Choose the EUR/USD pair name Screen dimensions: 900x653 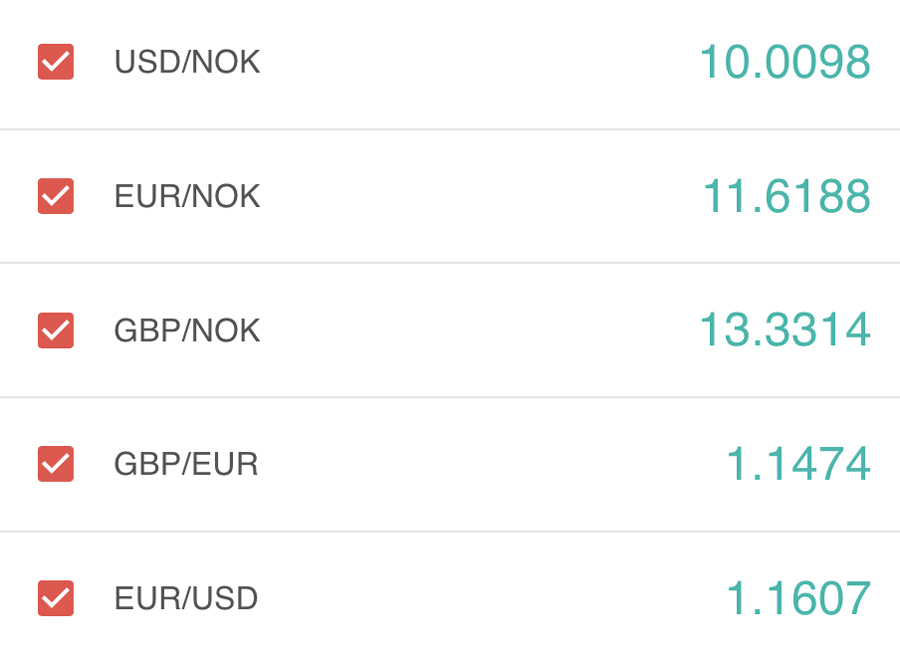pos(186,598)
